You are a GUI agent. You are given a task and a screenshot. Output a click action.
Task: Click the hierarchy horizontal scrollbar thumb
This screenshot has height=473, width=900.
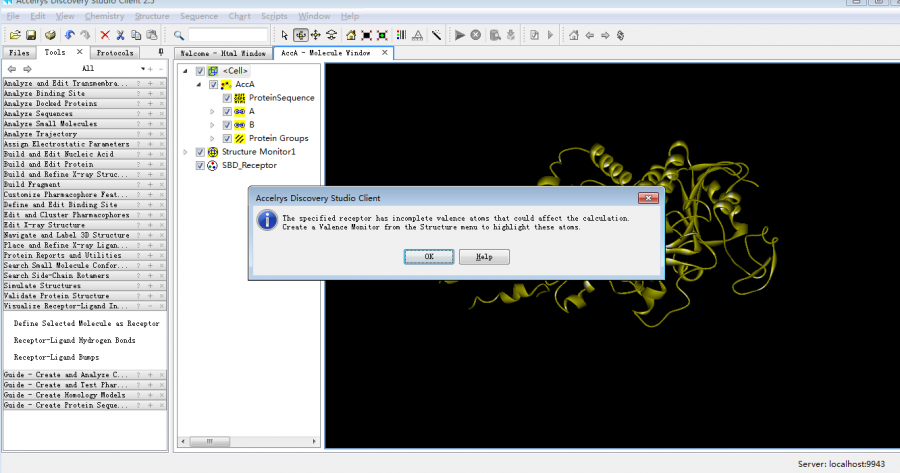pyautogui.click(x=210, y=441)
